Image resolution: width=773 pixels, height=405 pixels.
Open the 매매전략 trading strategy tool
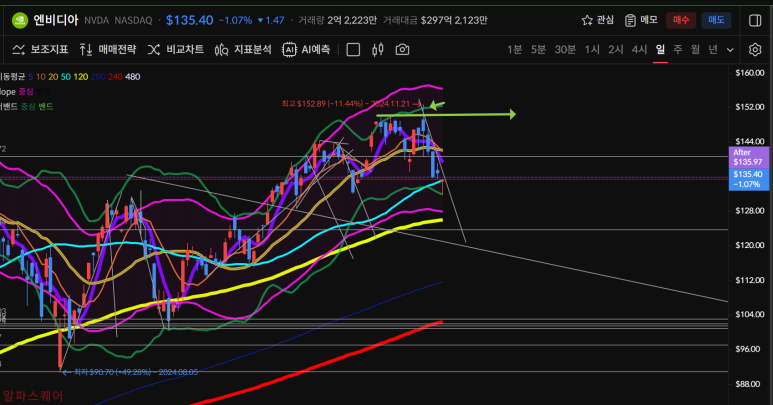point(107,49)
